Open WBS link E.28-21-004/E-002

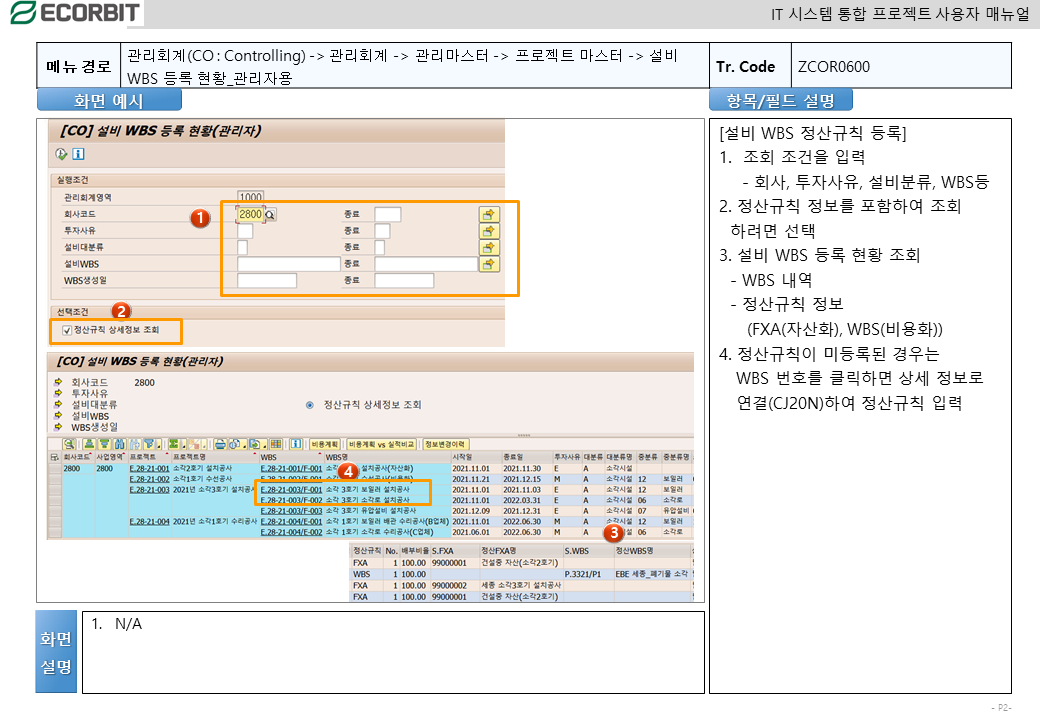(291, 532)
